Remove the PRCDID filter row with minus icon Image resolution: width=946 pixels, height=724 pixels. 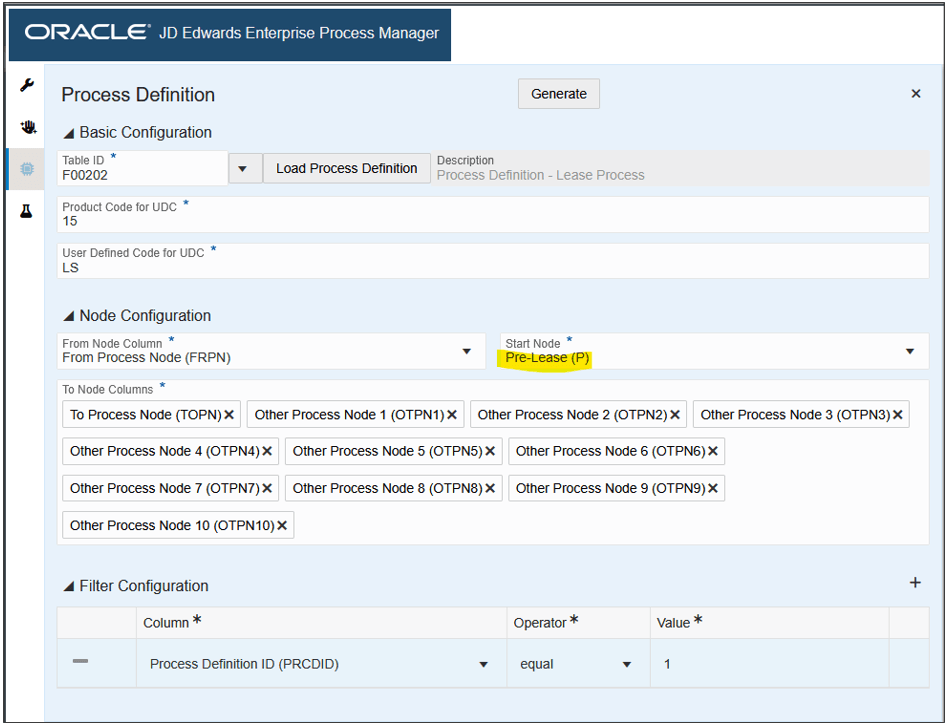tap(80, 661)
